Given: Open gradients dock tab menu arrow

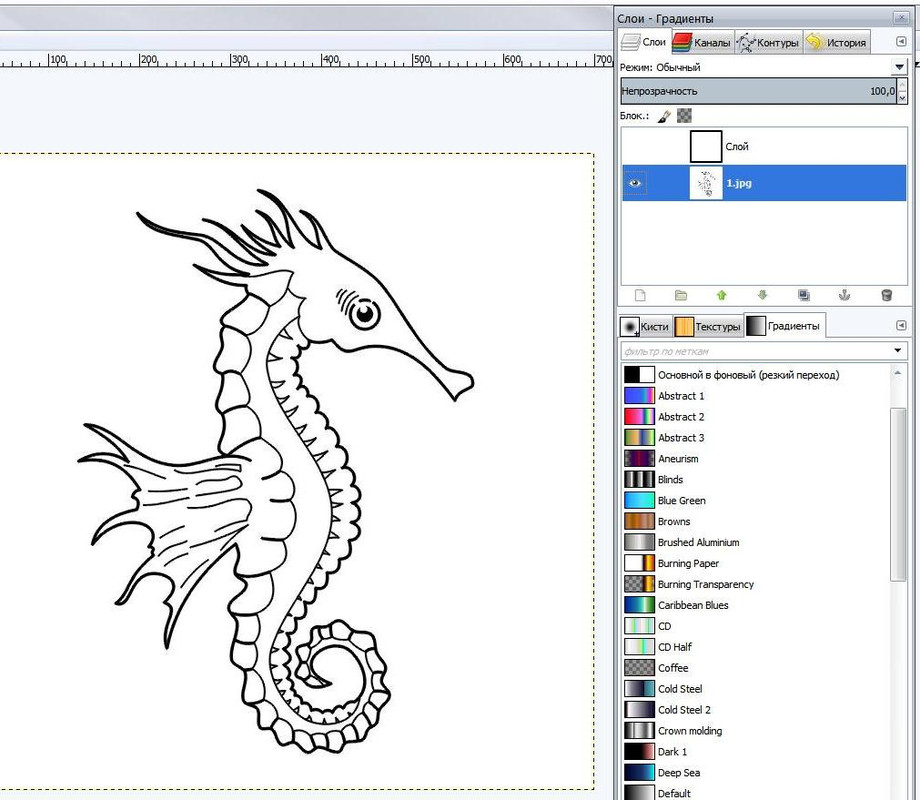Looking at the screenshot, I should (901, 325).
